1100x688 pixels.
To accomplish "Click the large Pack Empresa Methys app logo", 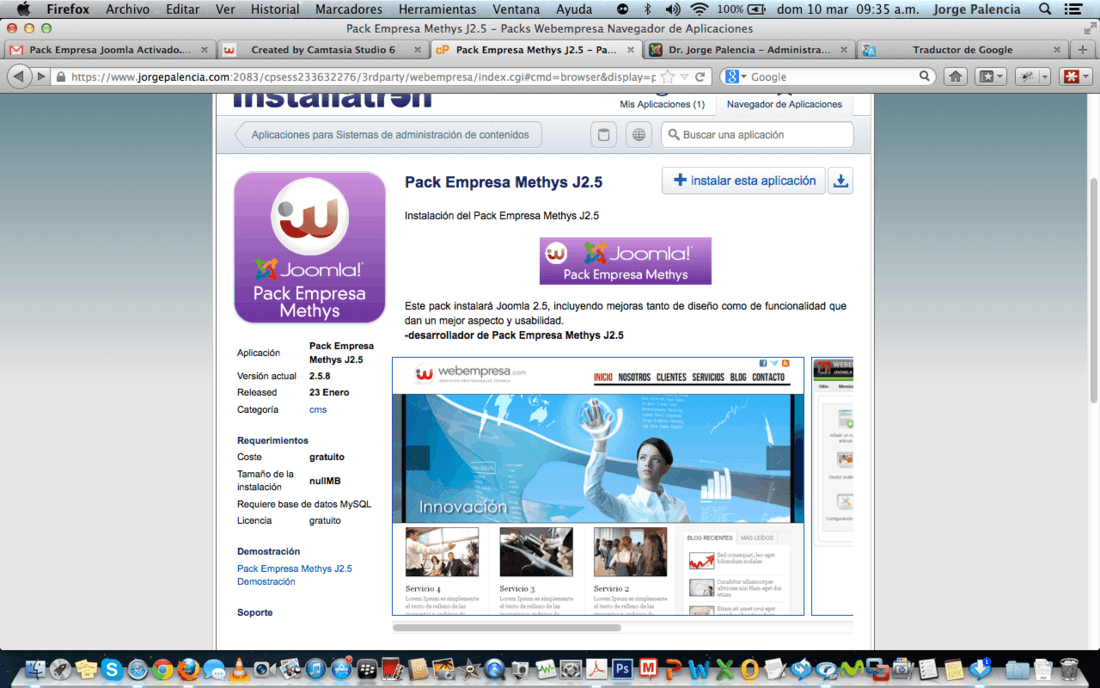I will pos(309,248).
